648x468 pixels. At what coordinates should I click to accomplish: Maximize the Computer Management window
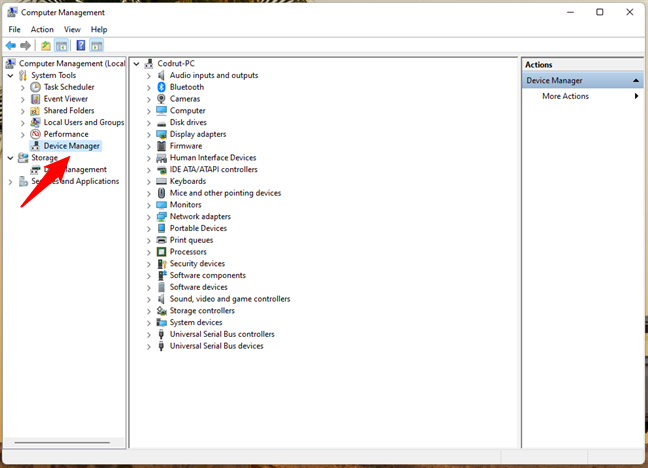click(x=600, y=12)
